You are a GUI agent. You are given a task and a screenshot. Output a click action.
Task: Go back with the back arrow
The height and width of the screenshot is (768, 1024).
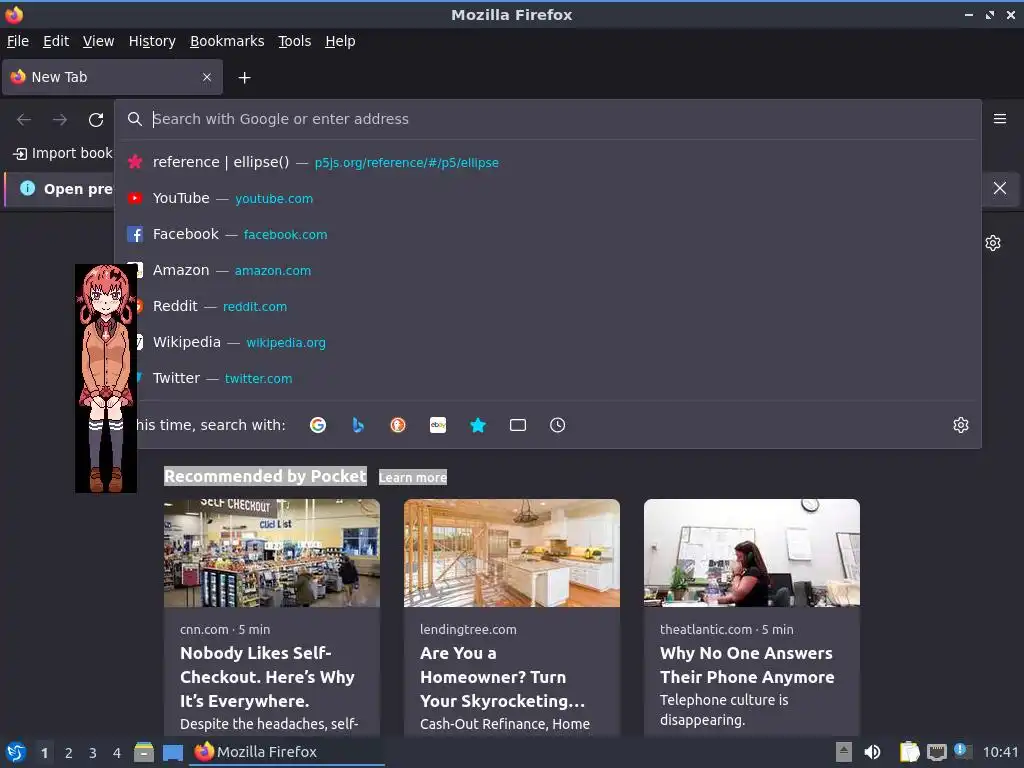click(24, 120)
